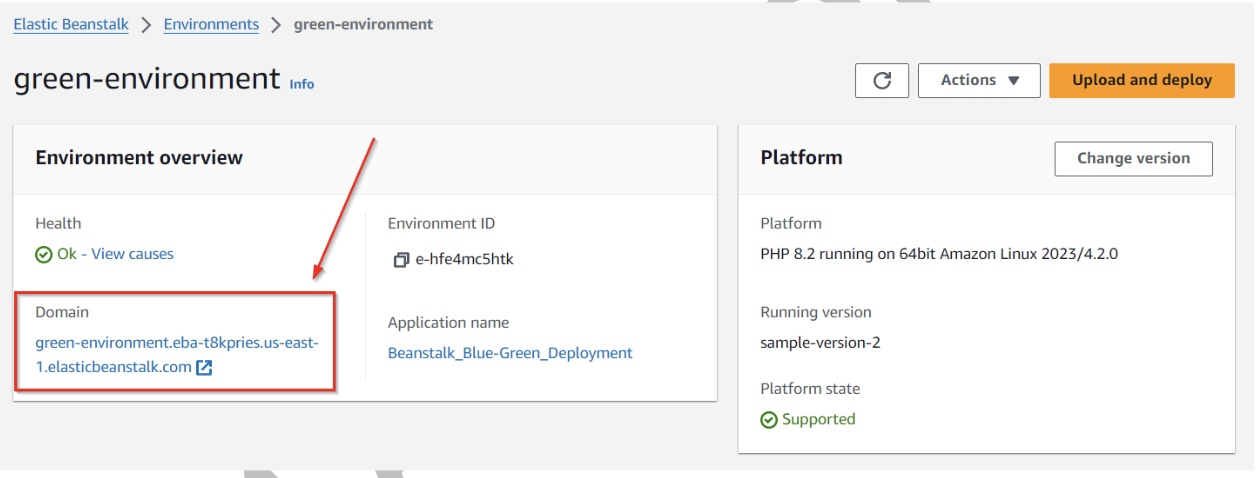
Task: Click the green-environment breadcrumb text
Action: pyautogui.click(x=363, y=25)
